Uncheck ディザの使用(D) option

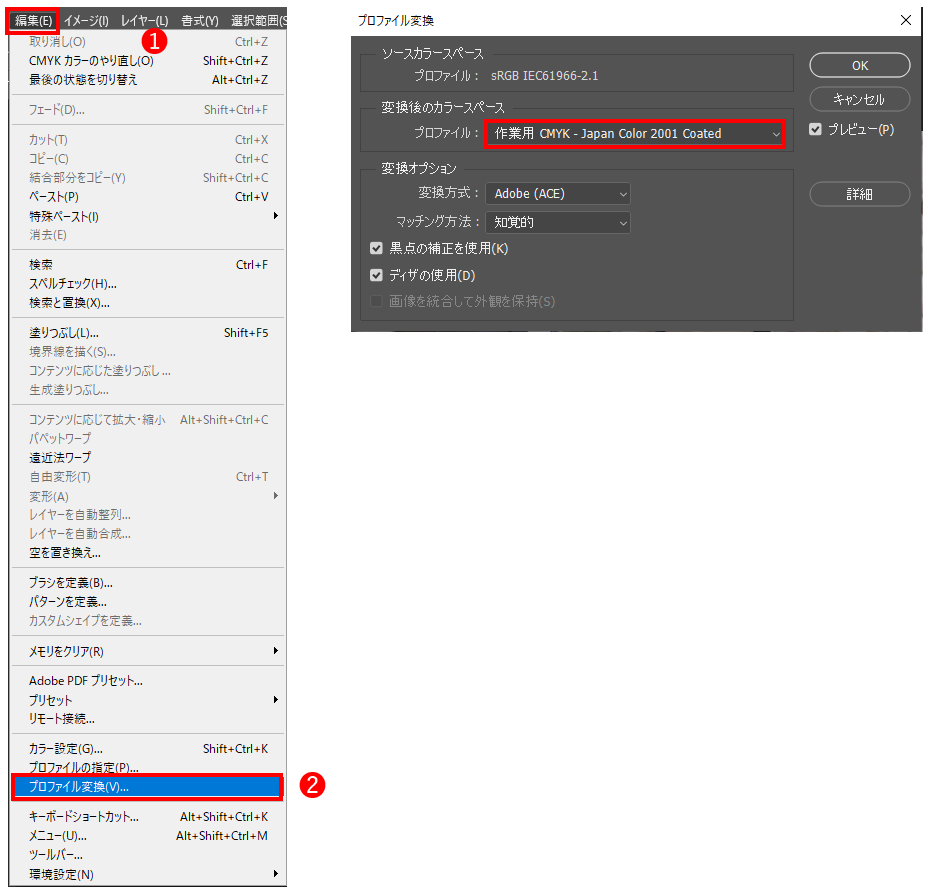click(x=377, y=276)
